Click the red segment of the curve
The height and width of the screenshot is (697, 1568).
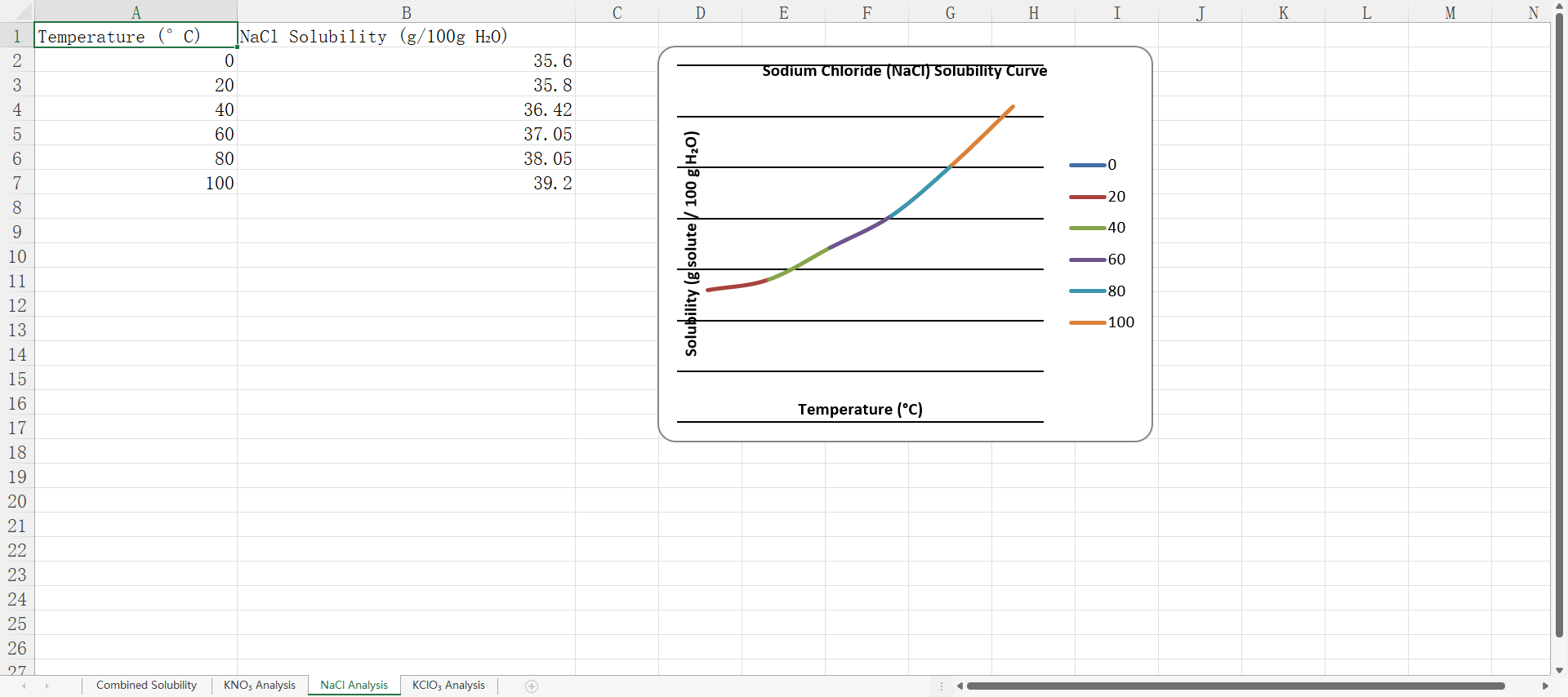(737, 286)
